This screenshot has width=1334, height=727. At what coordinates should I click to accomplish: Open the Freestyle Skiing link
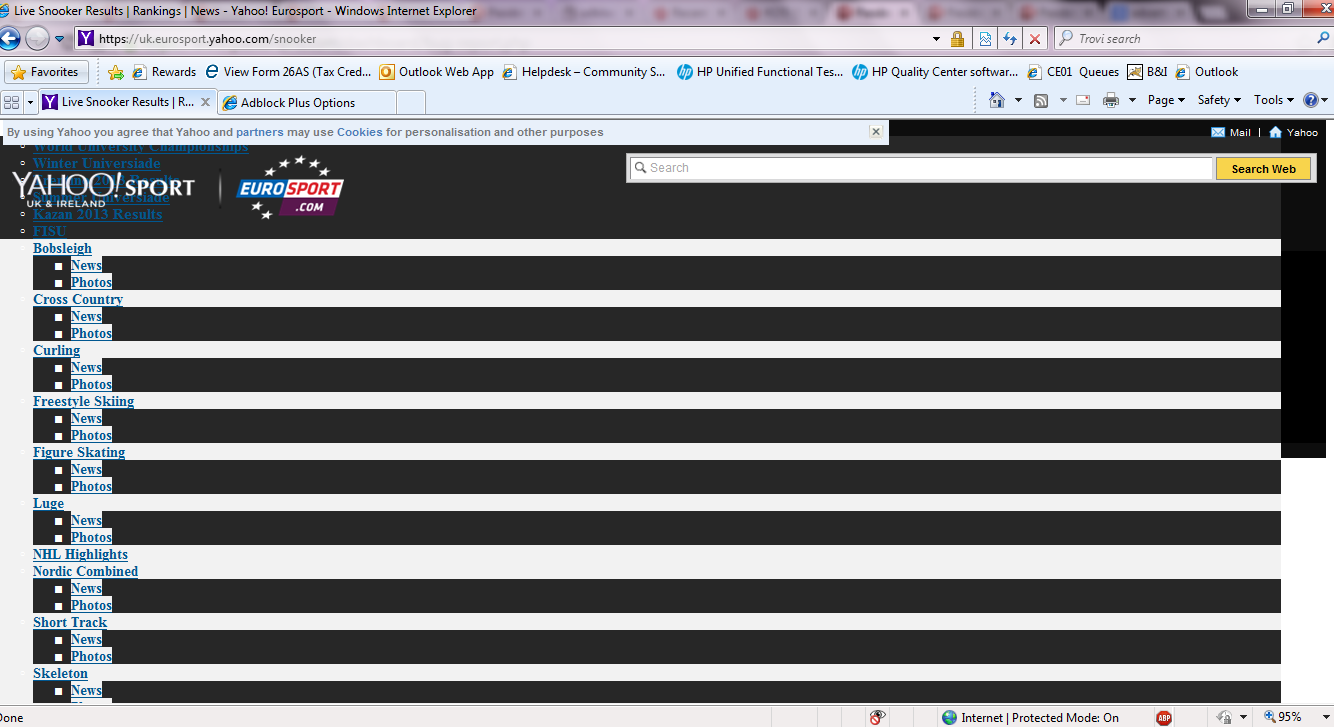83,401
